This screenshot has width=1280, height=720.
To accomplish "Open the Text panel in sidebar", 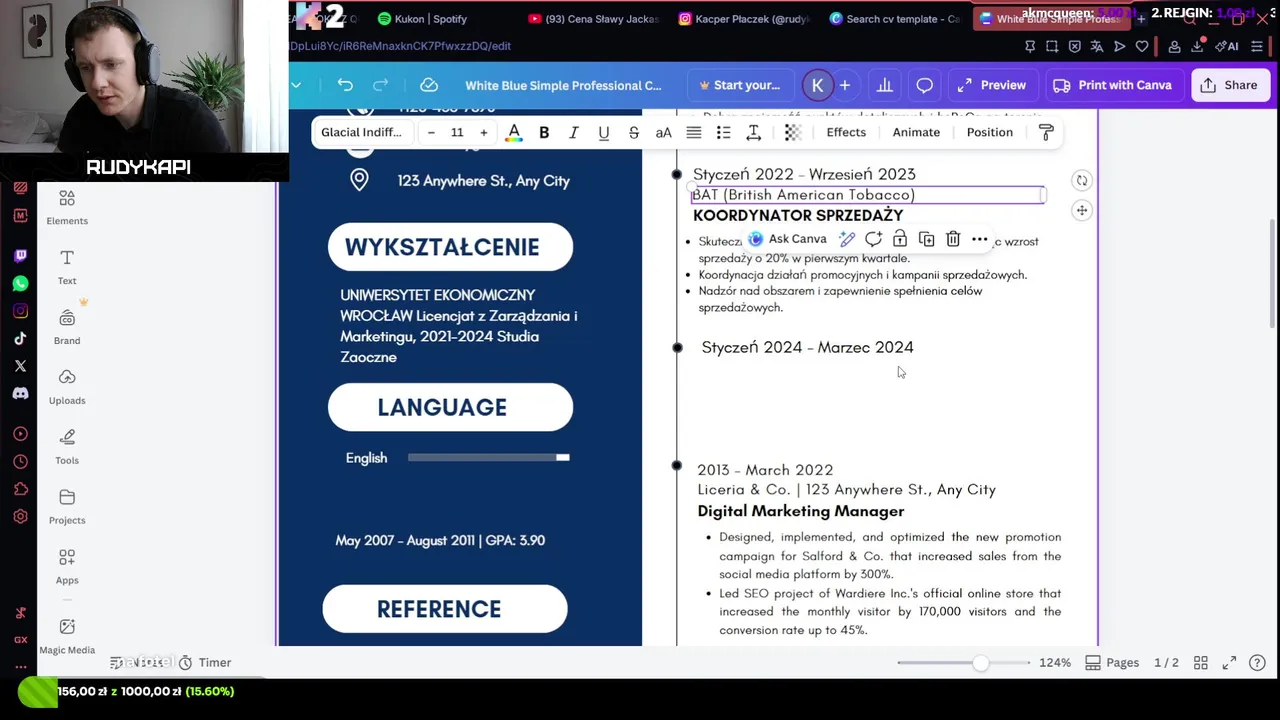I will coord(67,267).
